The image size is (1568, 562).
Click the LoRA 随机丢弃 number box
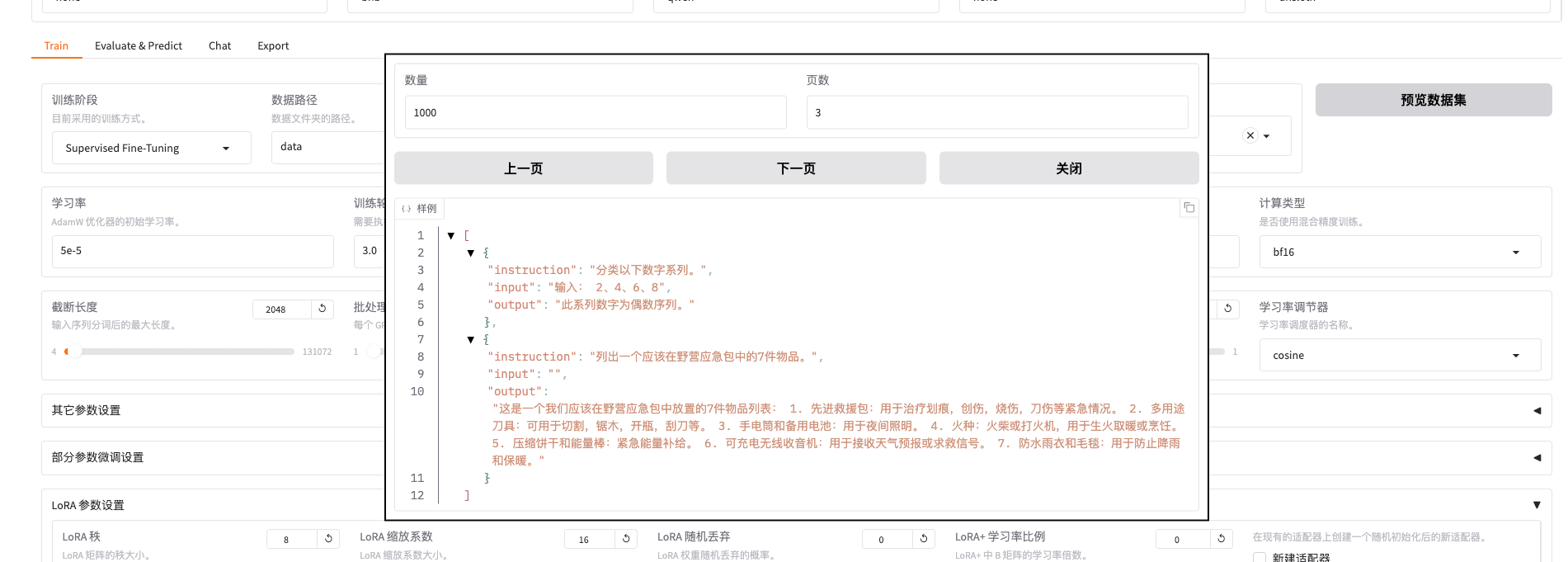click(x=887, y=540)
